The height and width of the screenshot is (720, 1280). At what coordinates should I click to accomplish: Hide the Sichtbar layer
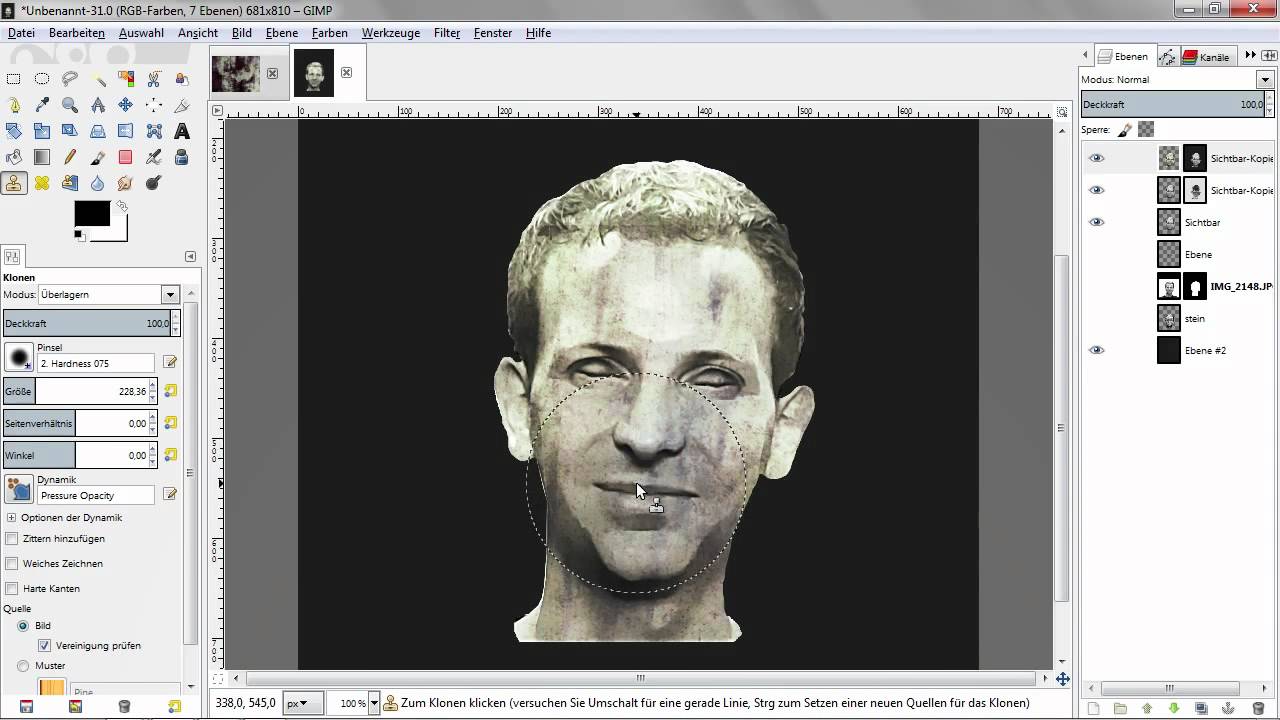coord(1097,222)
